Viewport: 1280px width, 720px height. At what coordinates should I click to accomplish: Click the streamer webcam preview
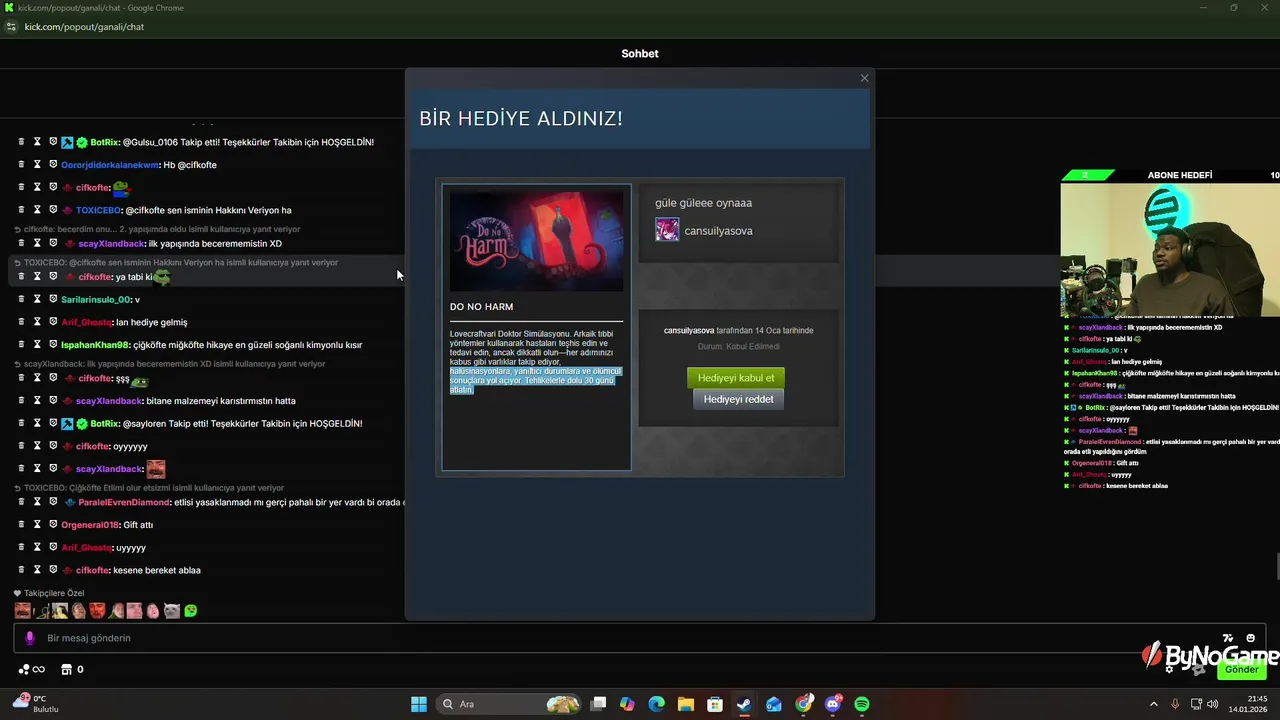point(1170,249)
